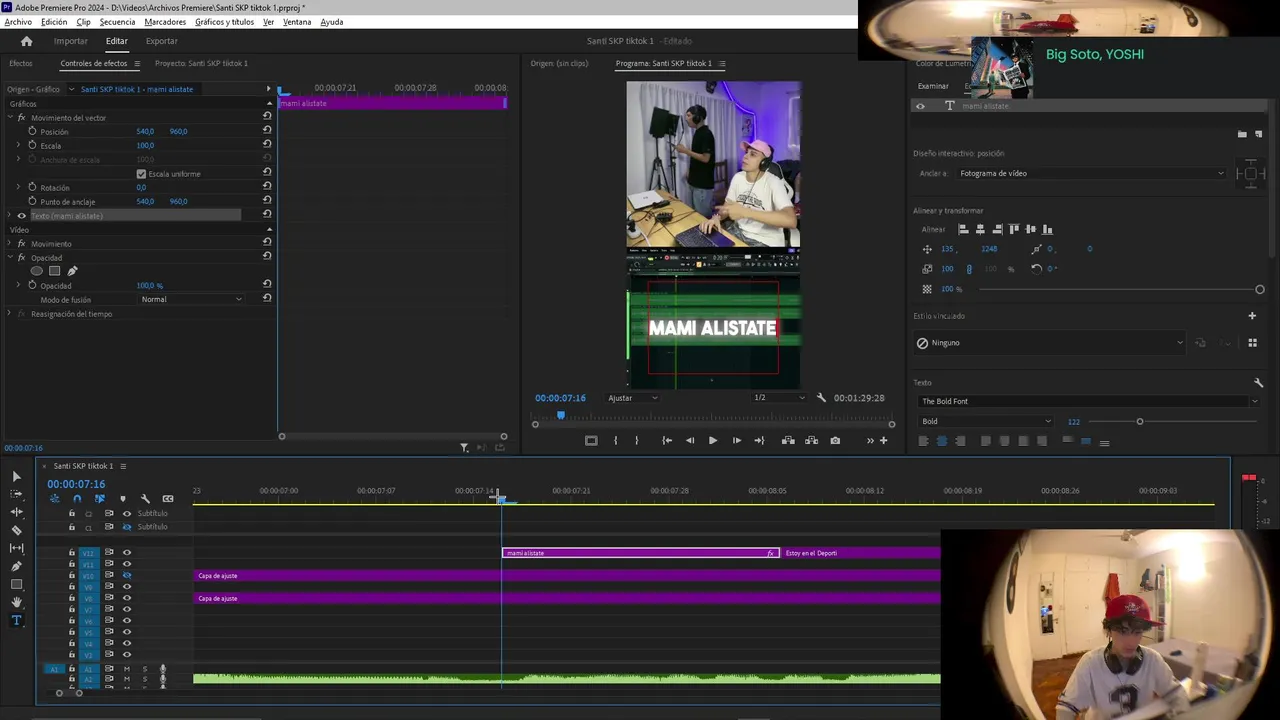
Task: Click the Home icon in the top bar
Action: tap(26, 41)
